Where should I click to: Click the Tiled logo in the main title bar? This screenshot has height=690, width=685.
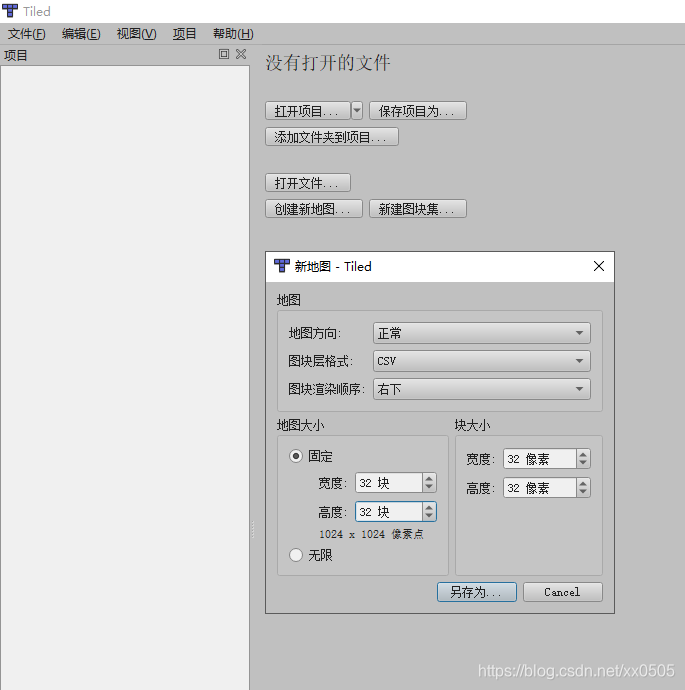(10, 11)
